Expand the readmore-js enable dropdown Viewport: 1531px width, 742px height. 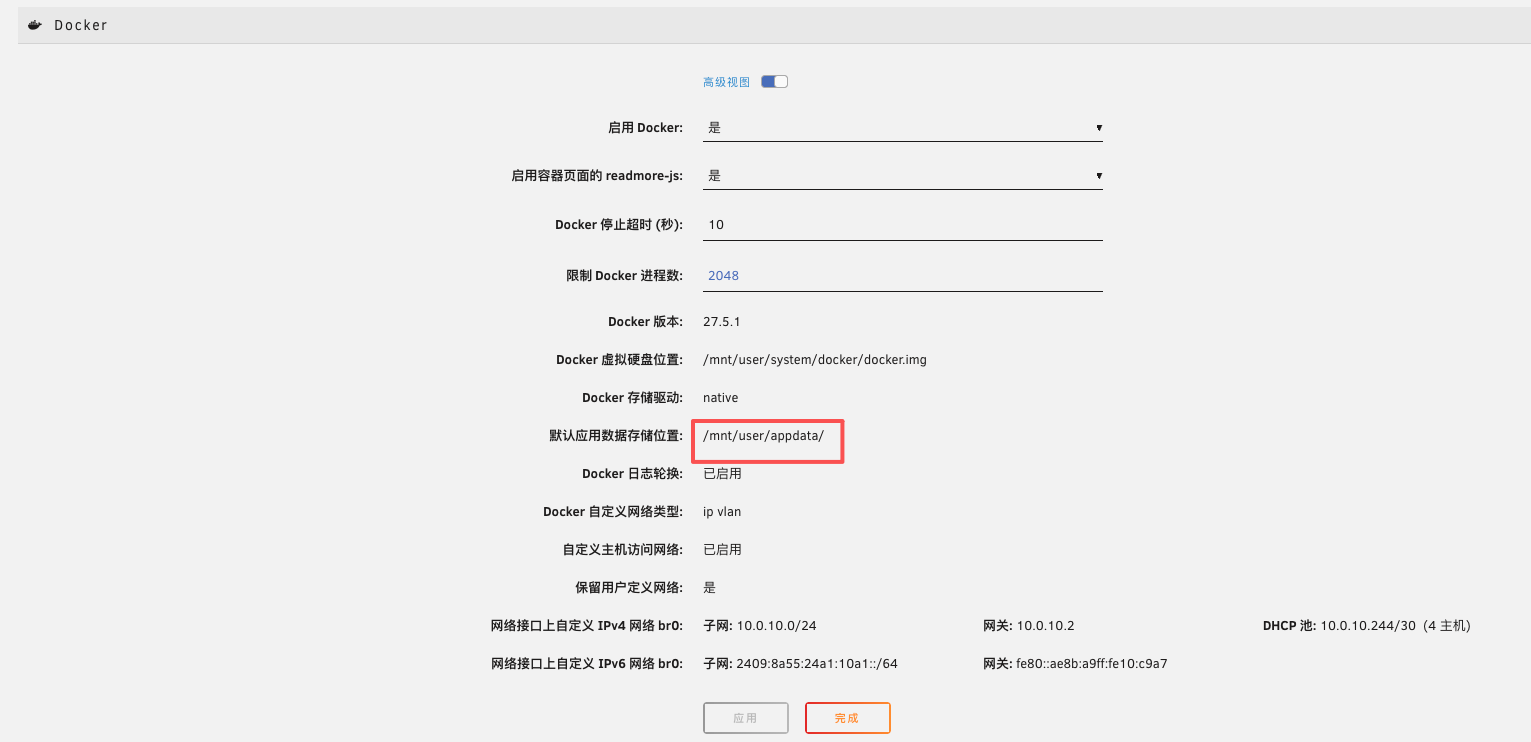(902, 176)
